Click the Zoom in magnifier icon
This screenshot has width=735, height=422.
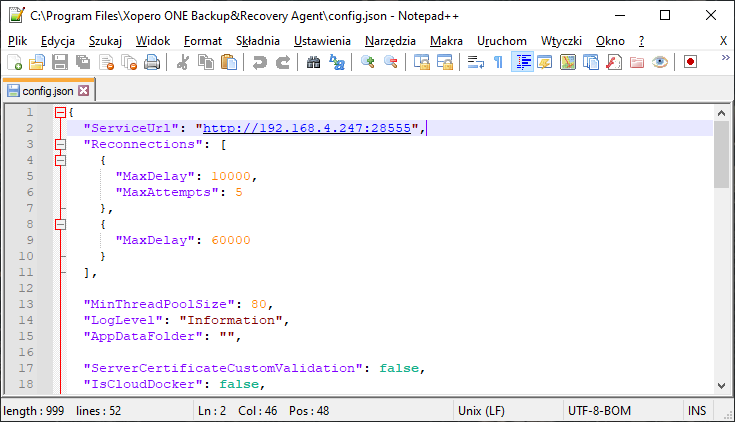(x=368, y=62)
